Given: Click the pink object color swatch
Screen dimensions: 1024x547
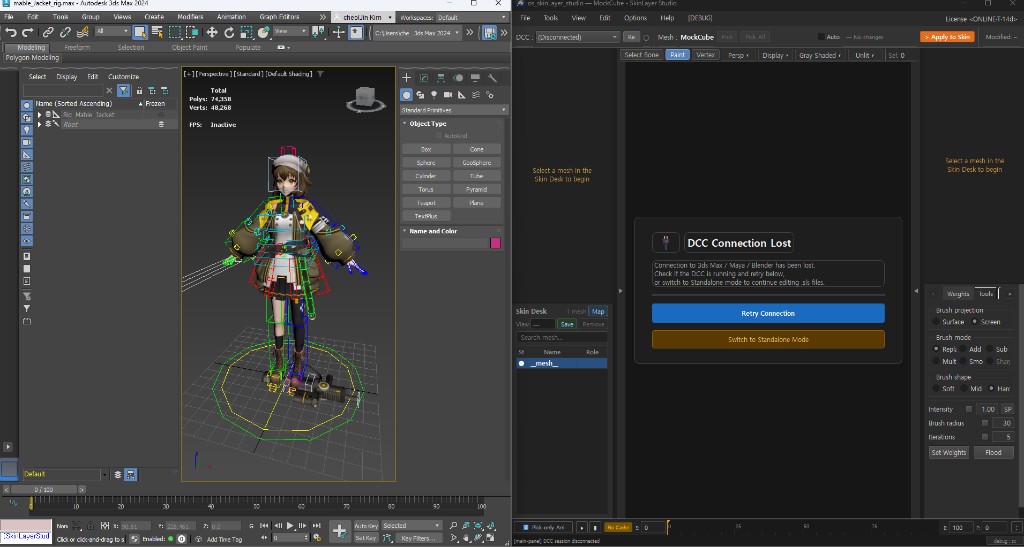Looking at the screenshot, I should [495, 243].
